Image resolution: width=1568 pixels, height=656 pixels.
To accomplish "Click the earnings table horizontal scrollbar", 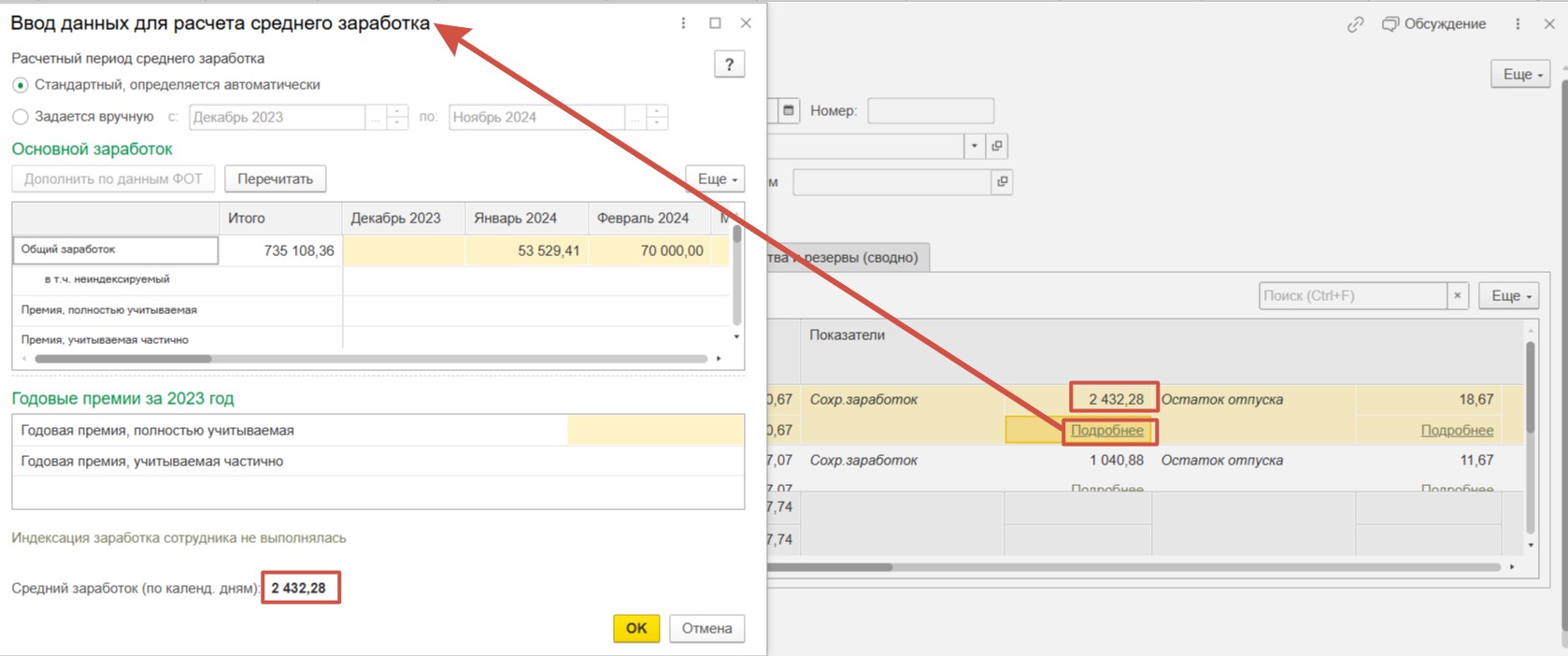I will (374, 358).
